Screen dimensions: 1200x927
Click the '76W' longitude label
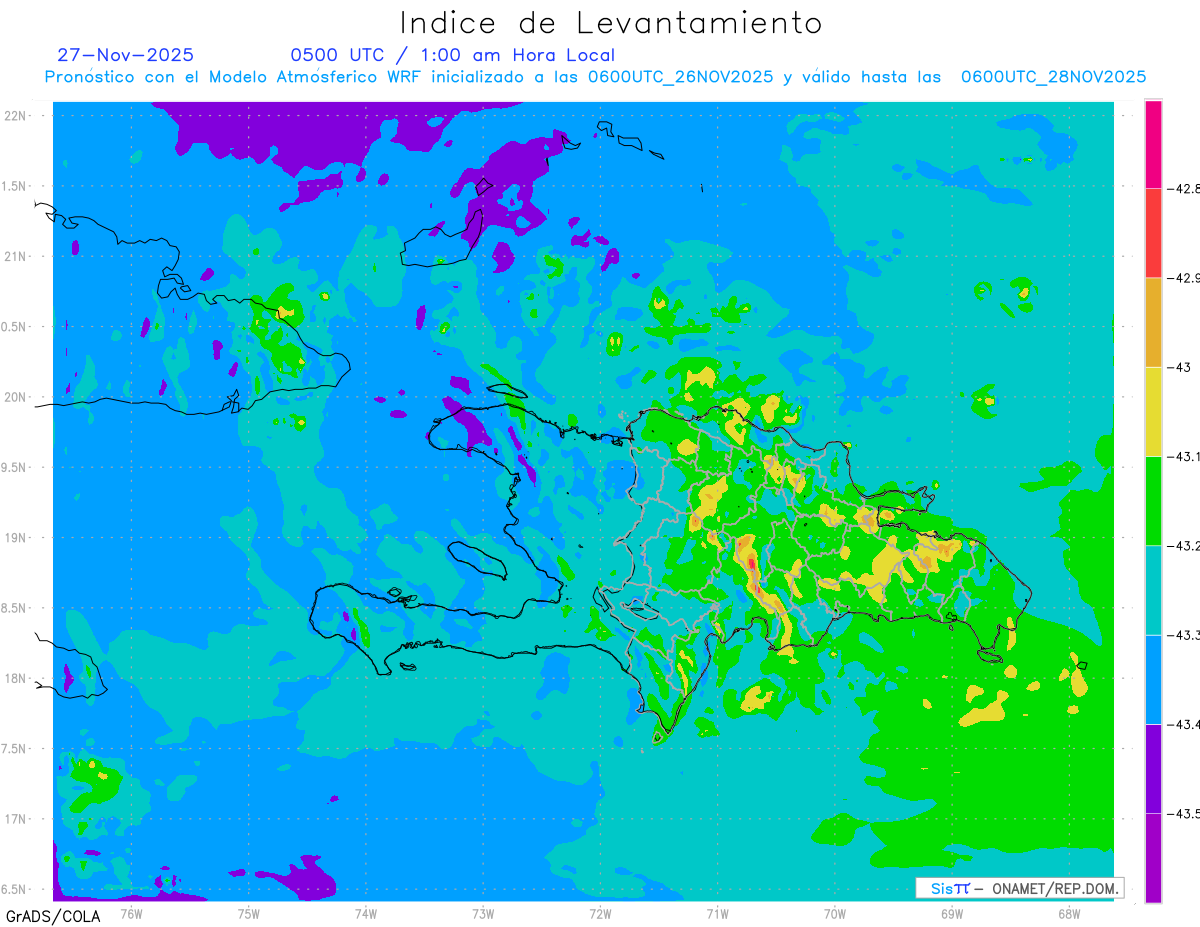[131, 913]
